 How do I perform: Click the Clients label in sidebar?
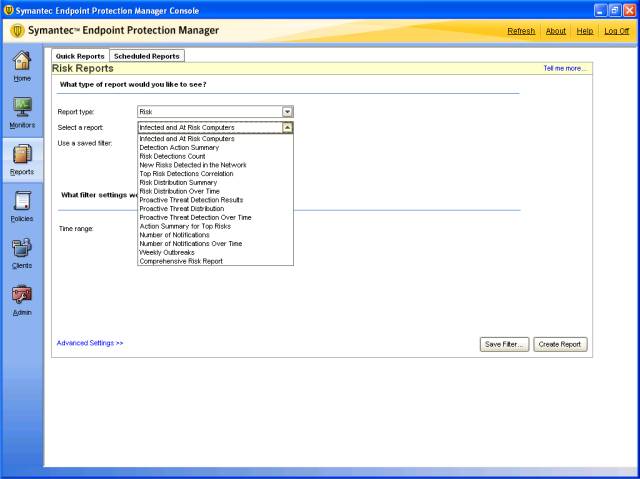pyautogui.click(x=22, y=266)
